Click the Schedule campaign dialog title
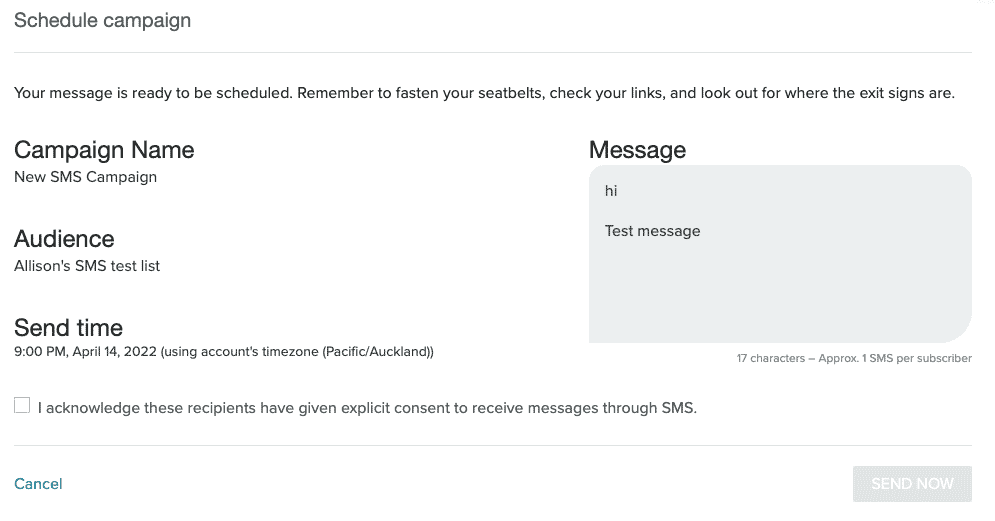995x521 pixels. point(102,20)
